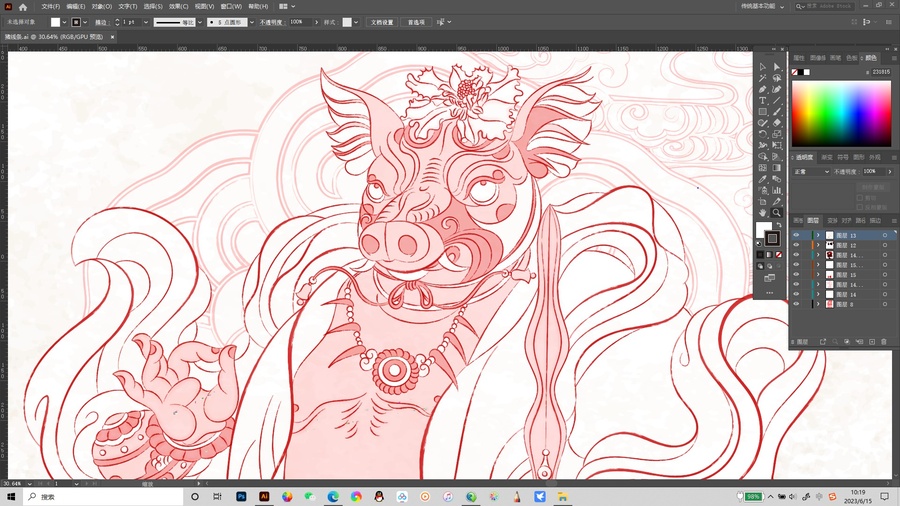
Task: Select the Column Graph tool
Action: (777, 190)
